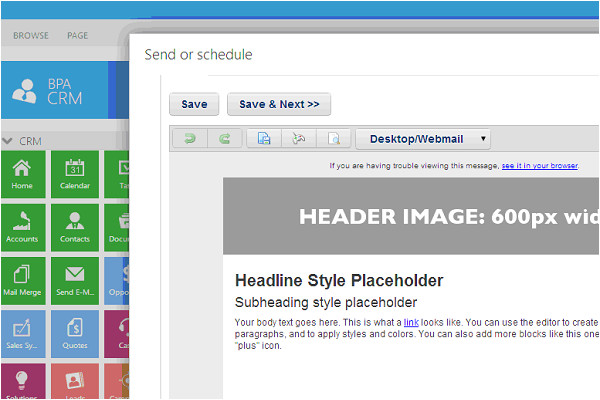Image resolution: width=600 pixels, height=400 pixels.
Task: Click the preview page icon in toolbar
Action: pyautogui.click(x=334, y=139)
